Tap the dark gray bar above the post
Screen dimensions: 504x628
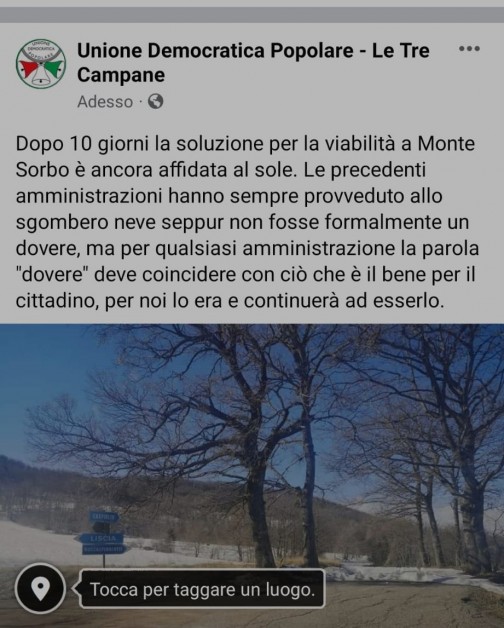coord(252,15)
